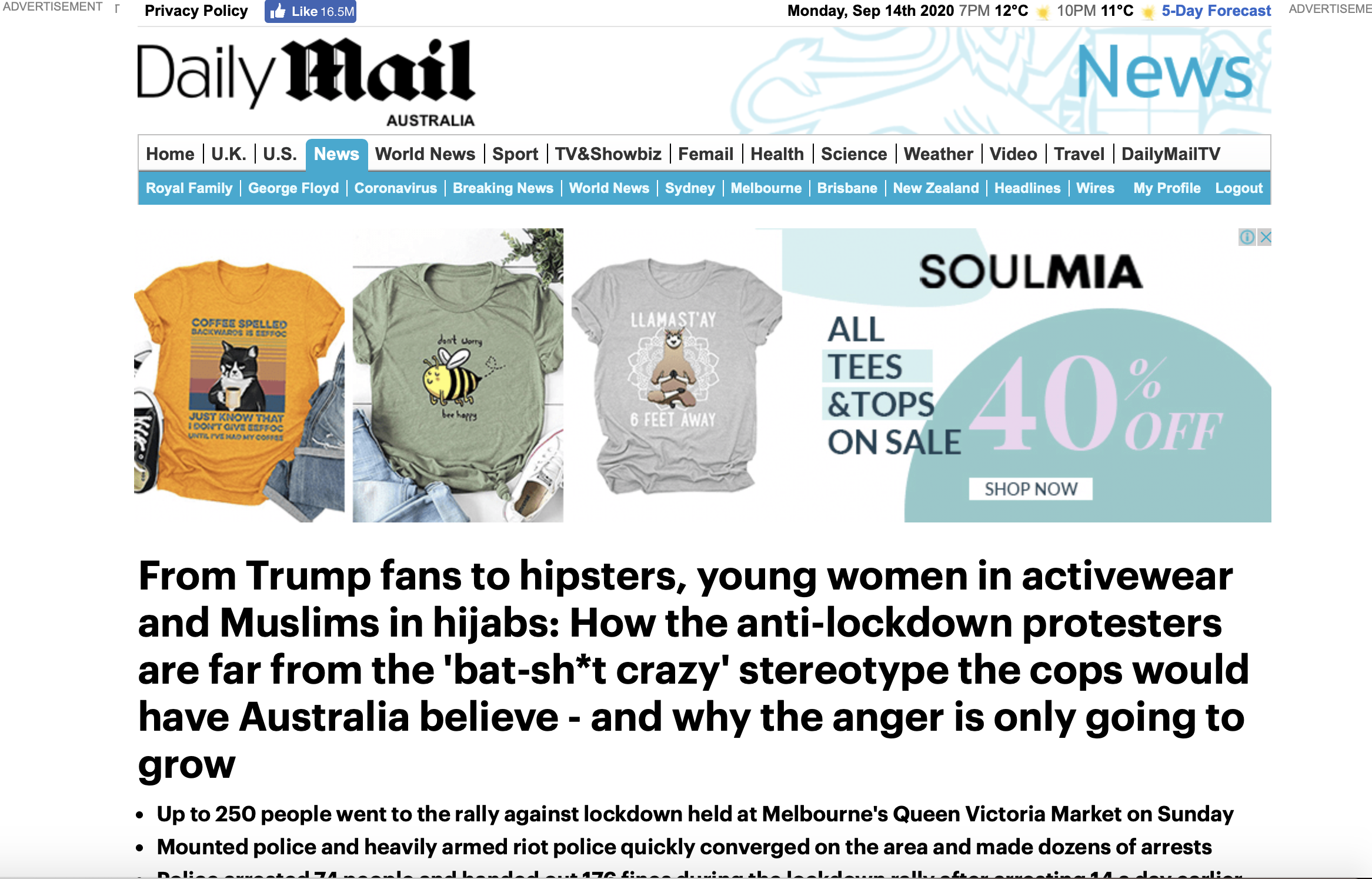Select the News tab

tap(336, 154)
